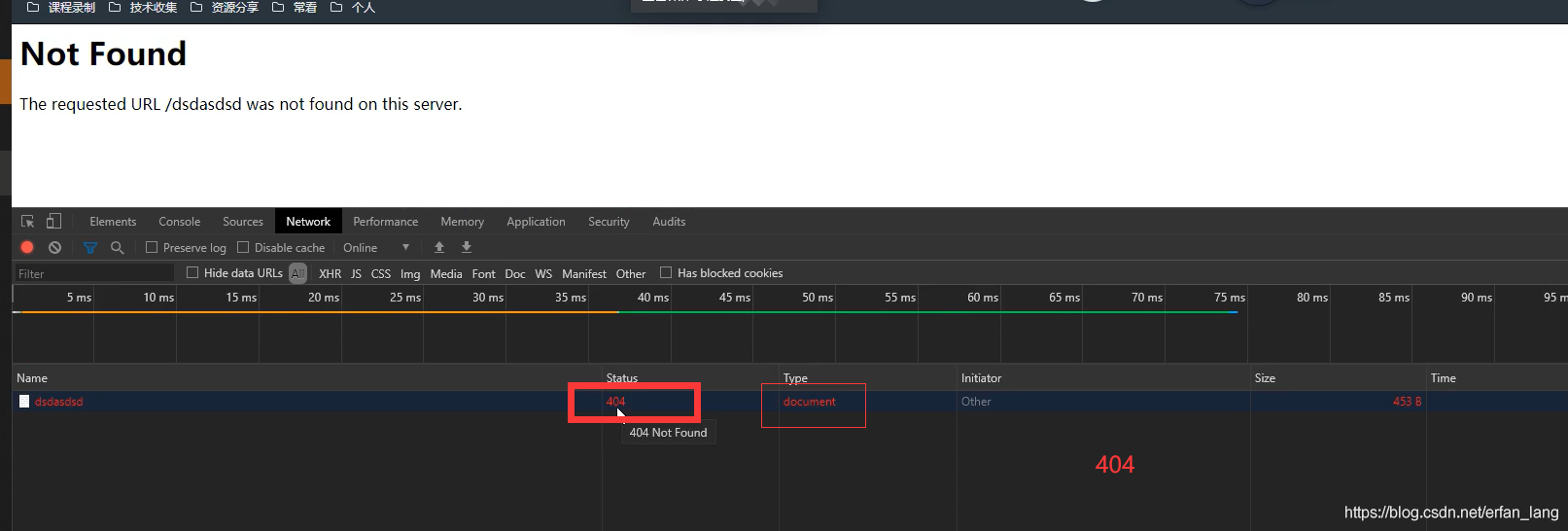Import HAR file with upload arrow

click(439, 248)
